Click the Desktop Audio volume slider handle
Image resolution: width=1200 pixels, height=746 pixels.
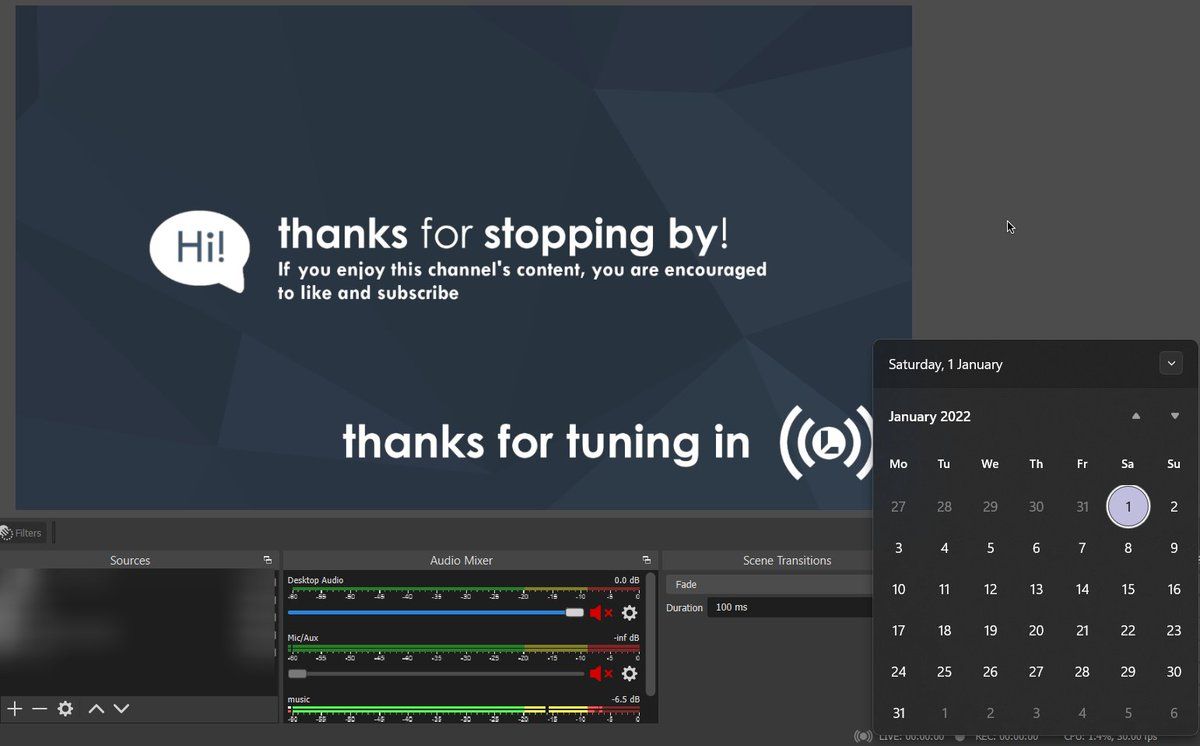point(574,612)
